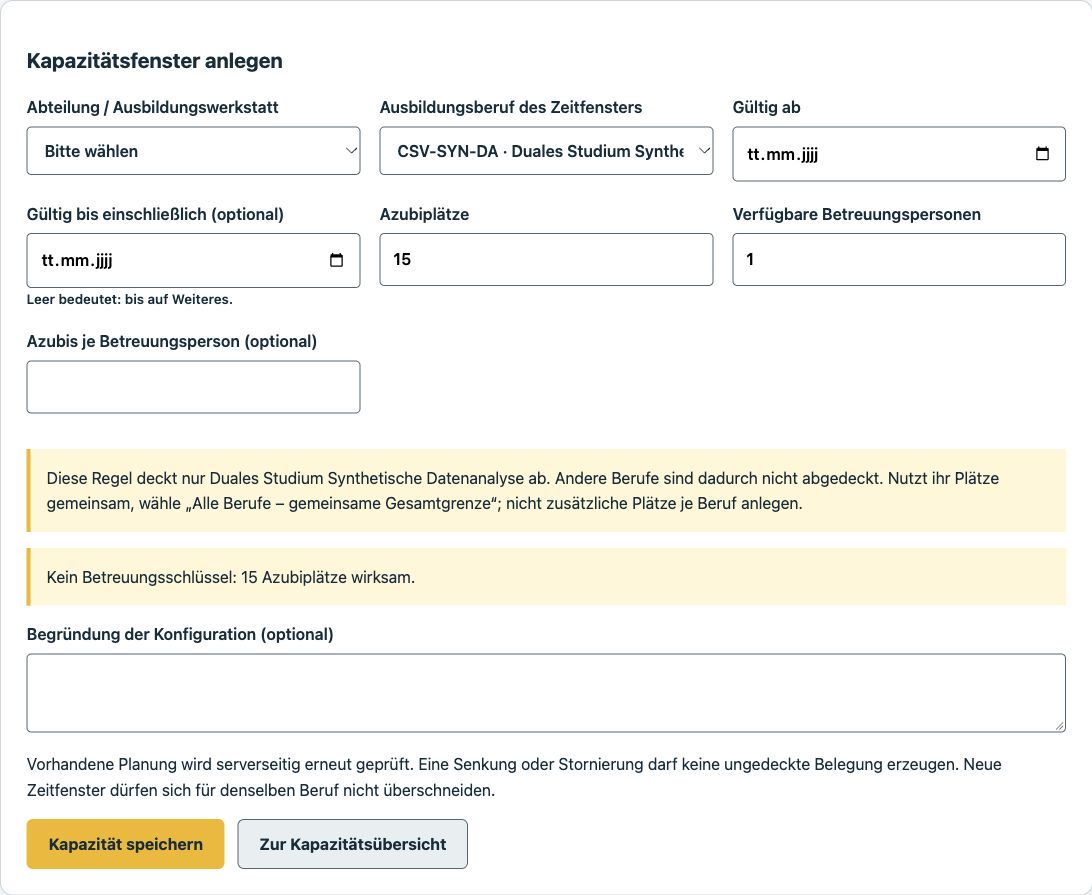Click the label 'Gültig ab'
Viewport: 1092px width, 895px height.
pyautogui.click(x=766, y=107)
